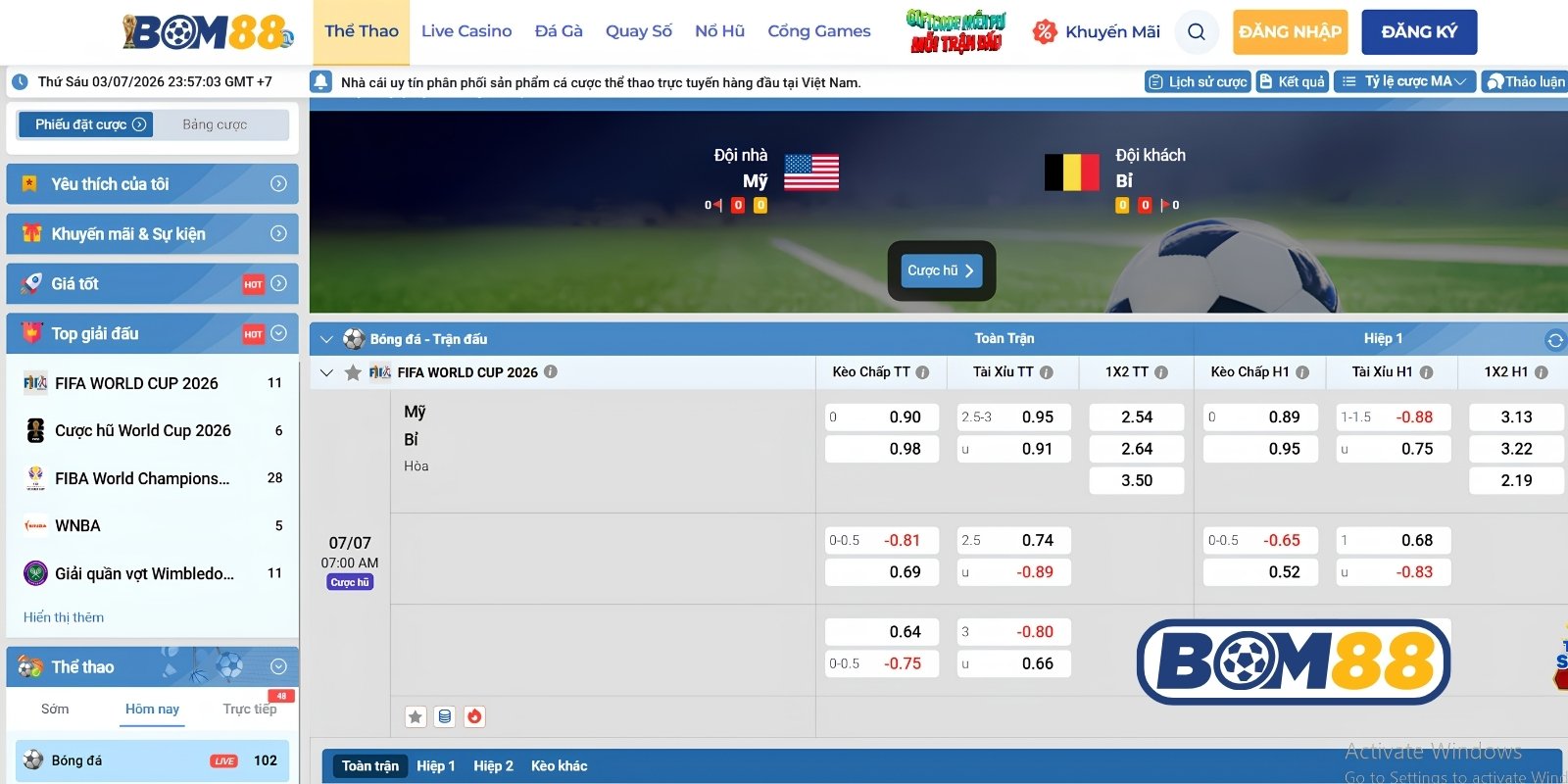
Task: Select the Trực tiếp tab
Action: [x=250, y=709]
